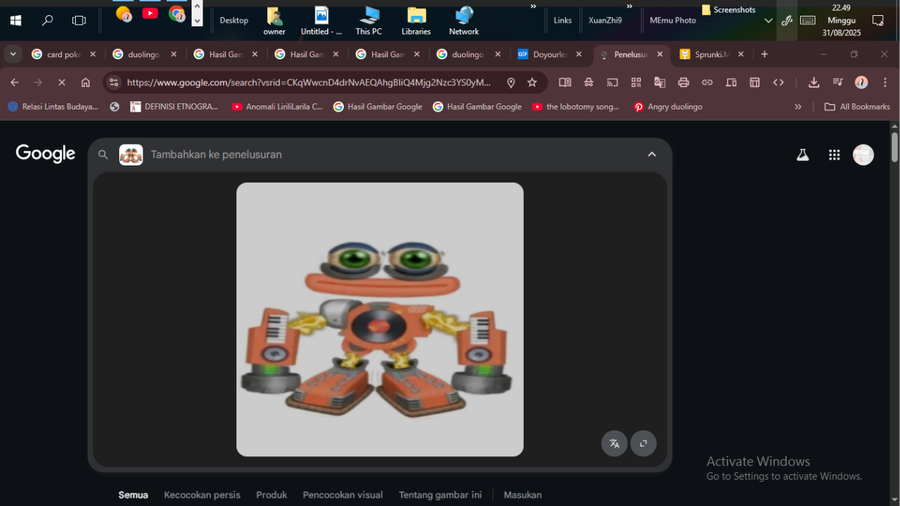Select the Produk results tab

click(271, 495)
